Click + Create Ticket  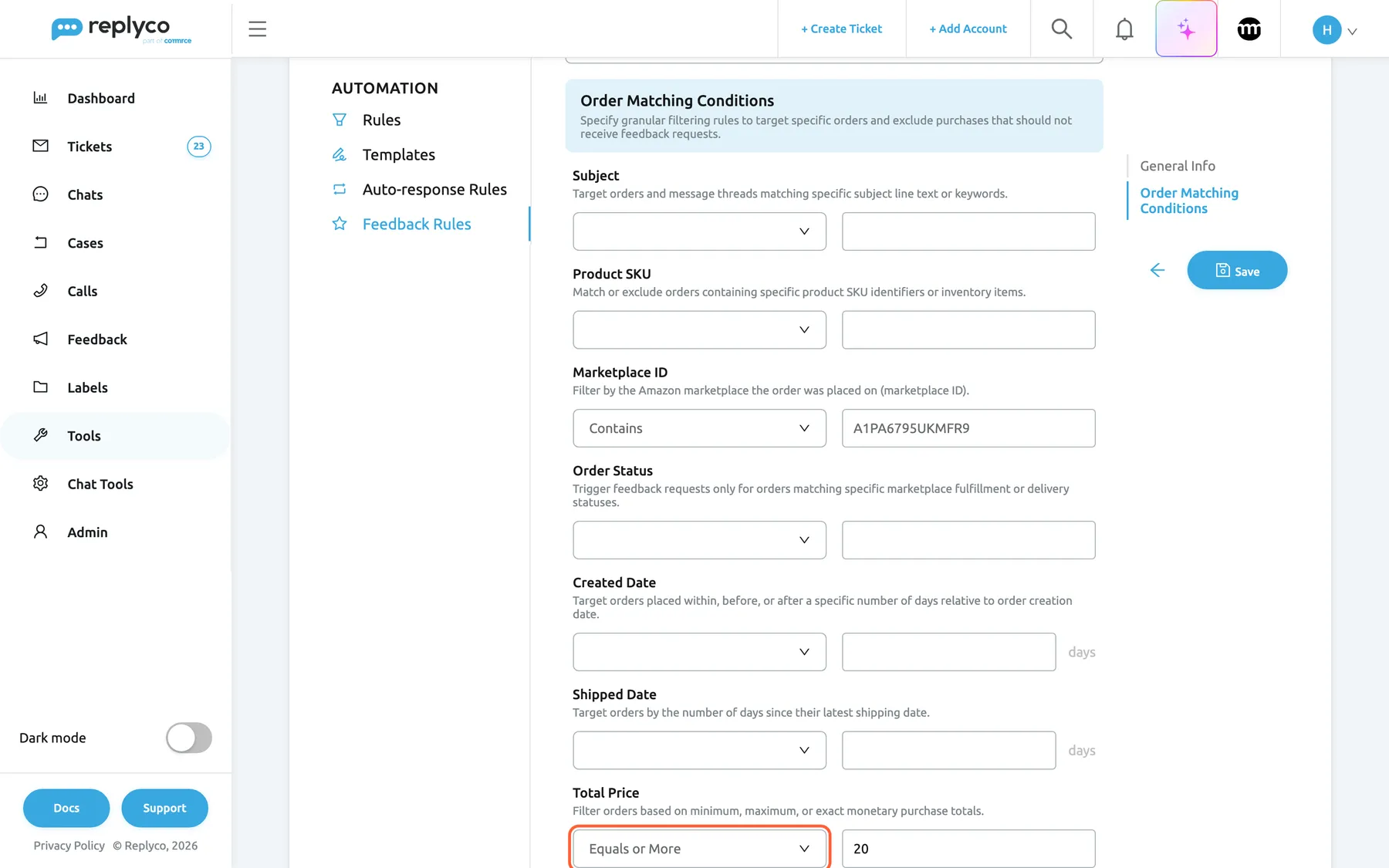pyautogui.click(x=841, y=29)
